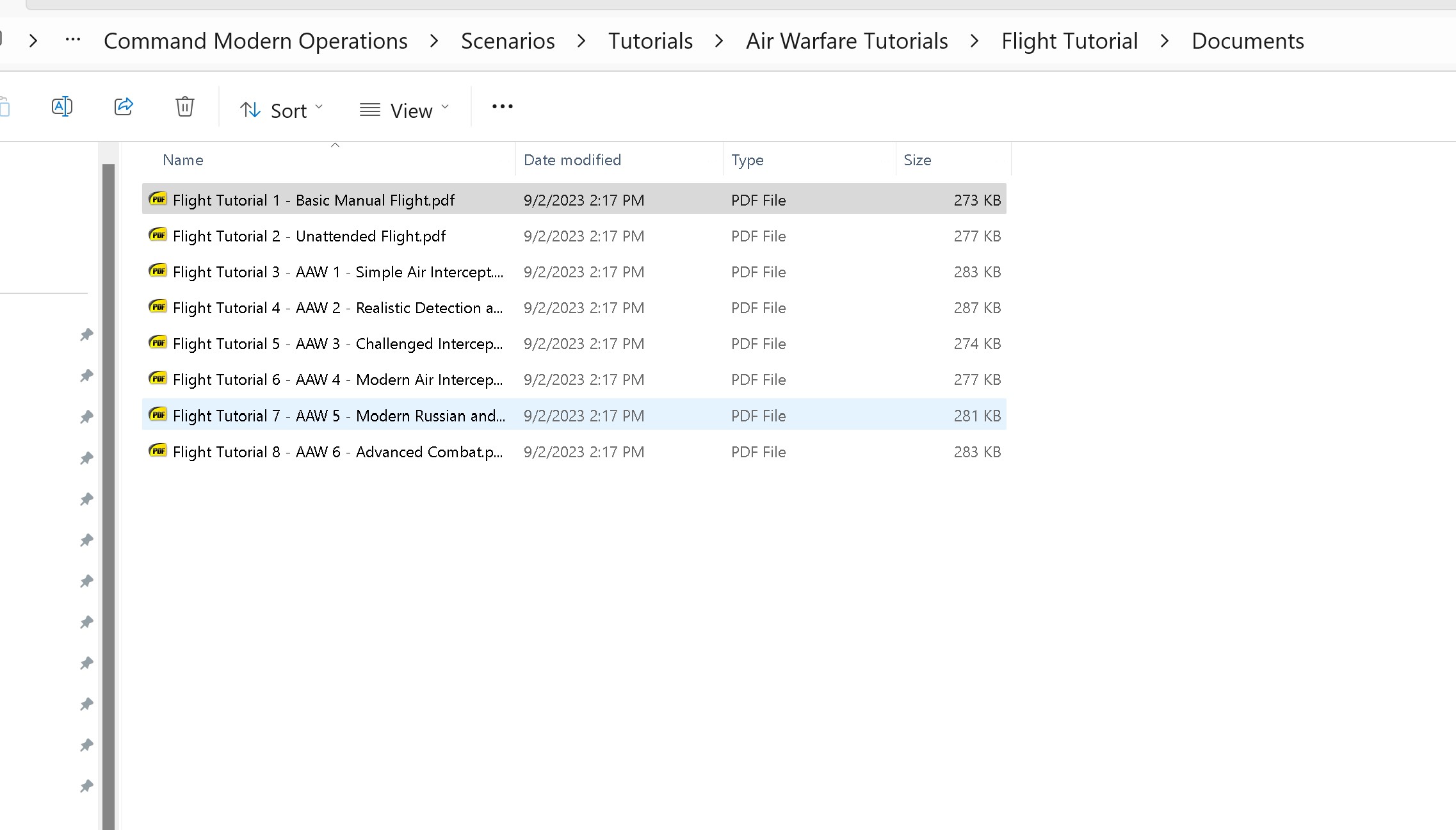The height and width of the screenshot is (830, 1456).
Task: Click PDF icon of Flight Tutorial 8
Action: click(x=158, y=451)
